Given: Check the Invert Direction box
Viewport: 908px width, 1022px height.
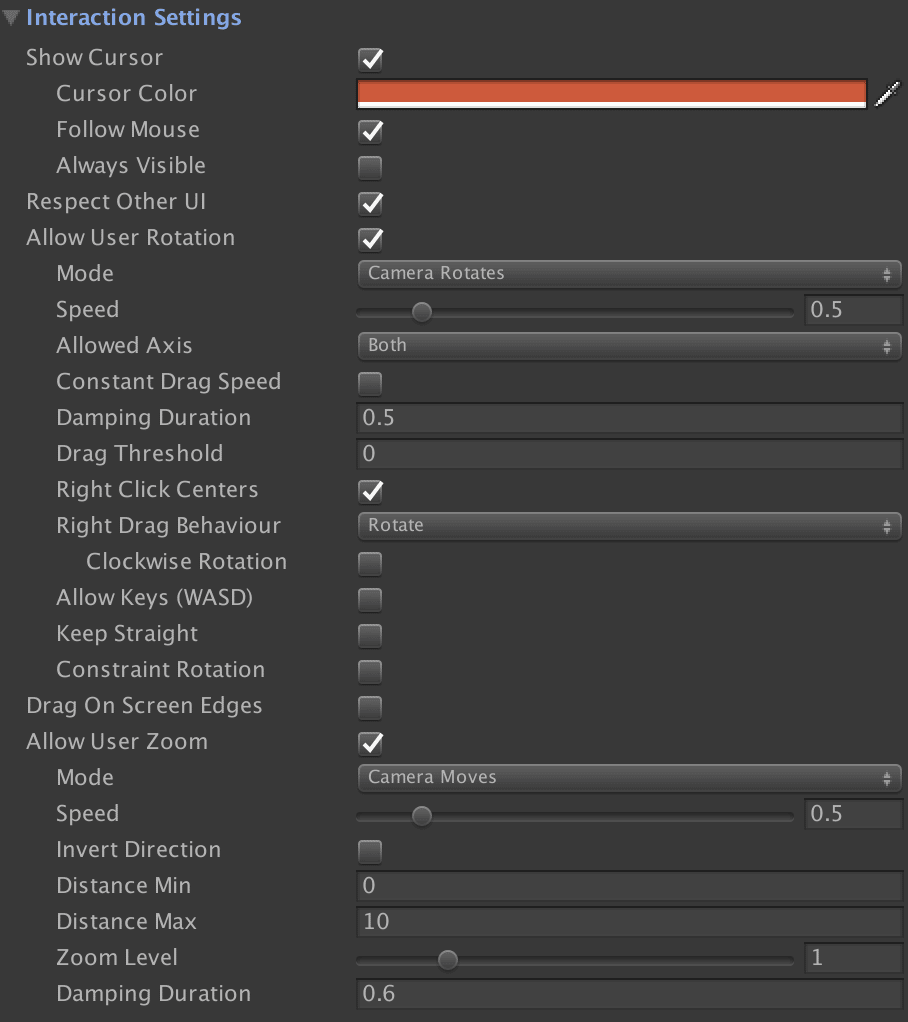Looking at the screenshot, I should tap(370, 851).
